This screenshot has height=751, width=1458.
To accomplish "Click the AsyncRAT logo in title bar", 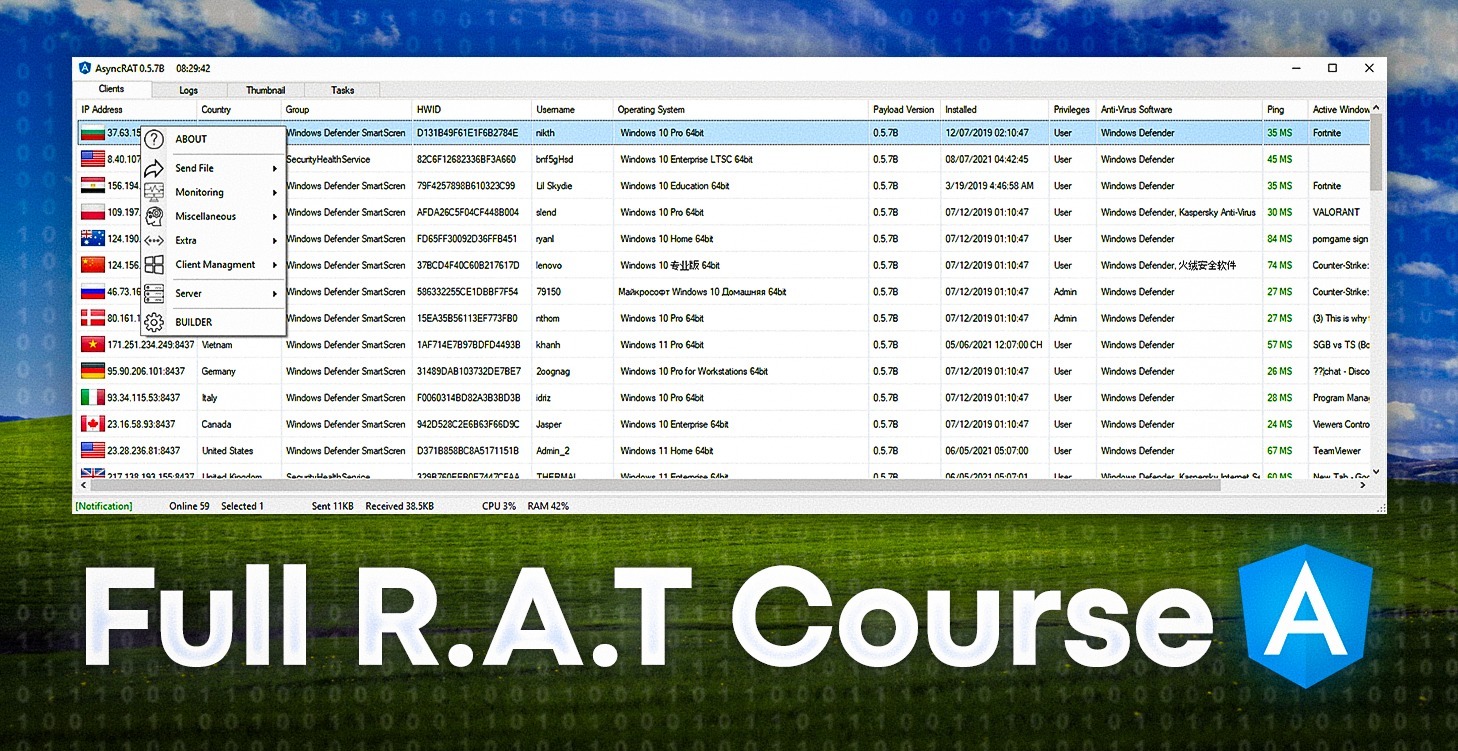I will (x=85, y=68).
